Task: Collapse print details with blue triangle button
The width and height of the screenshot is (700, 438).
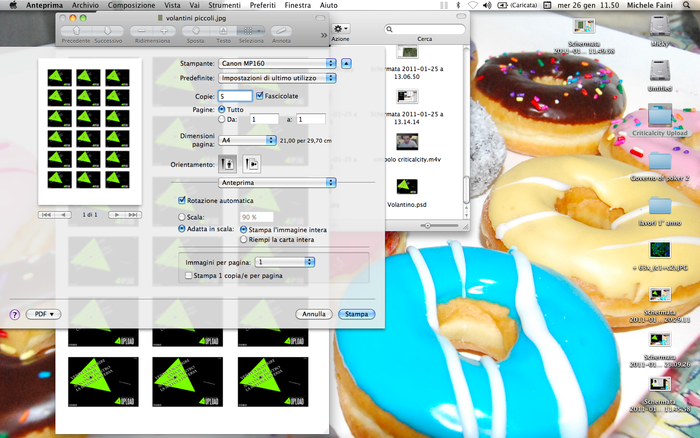Action: coord(346,63)
